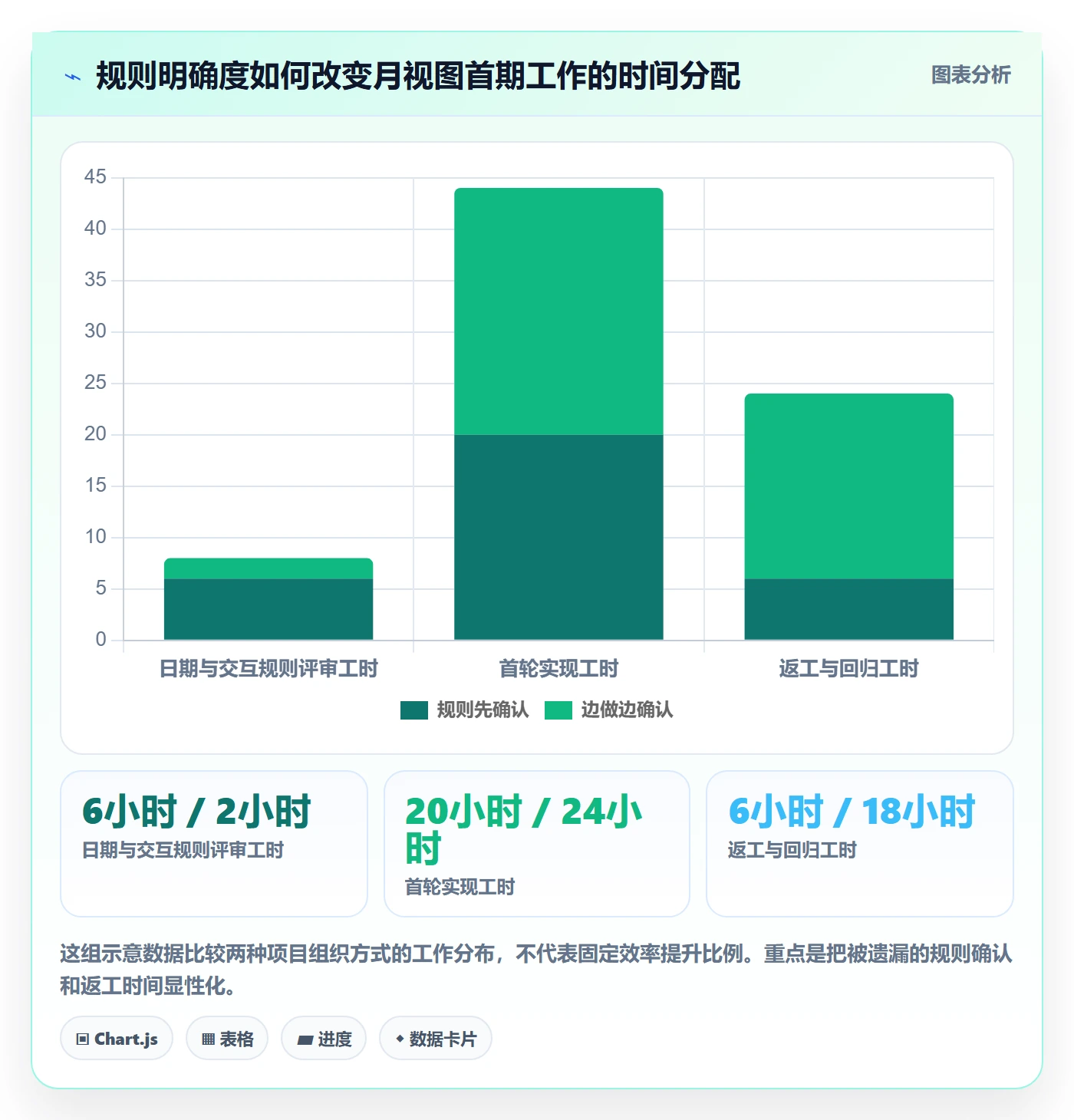
Task: Click the lightning bolt icon beside the title
Action: (x=73, y=77)
